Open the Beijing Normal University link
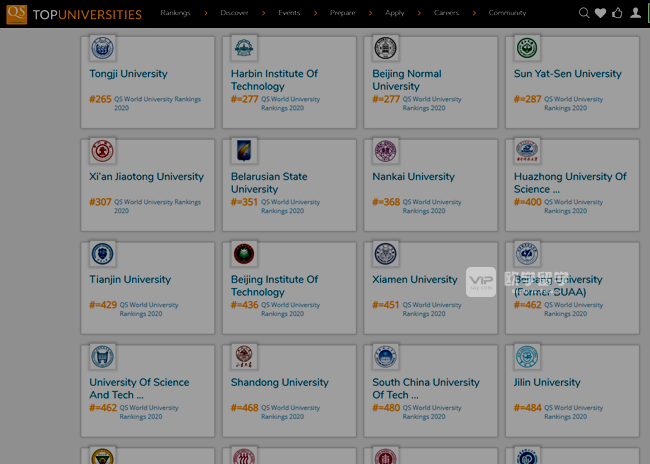The image size is (650, 464). click(x=407, y=80)
